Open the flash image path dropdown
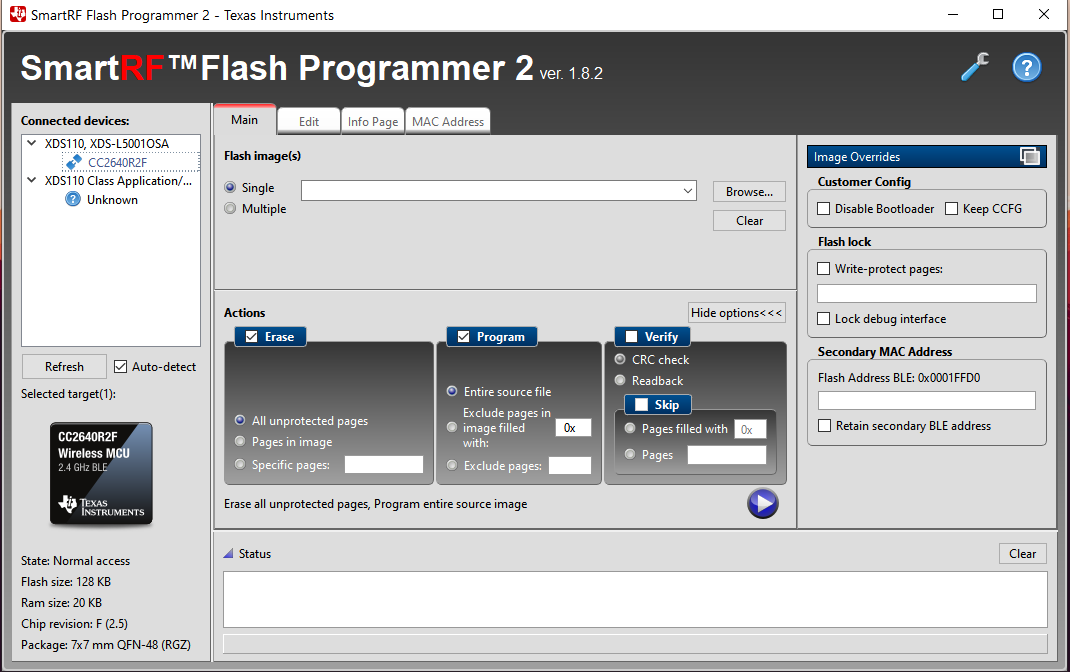This screenshot has width=1070, height=672. point(688,191)
